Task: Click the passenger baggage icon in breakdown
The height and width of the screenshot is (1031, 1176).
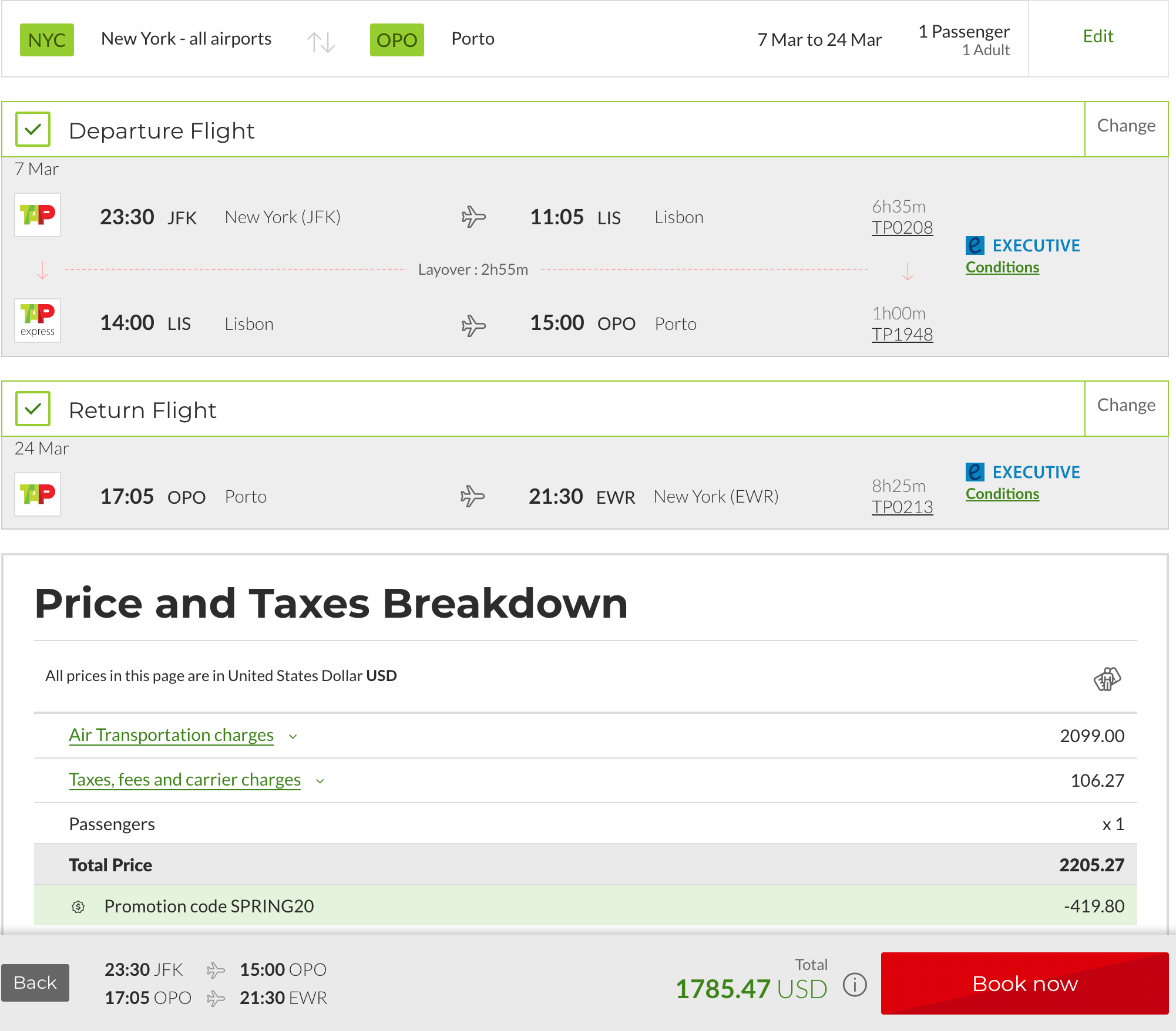Action: [1107, 679]
